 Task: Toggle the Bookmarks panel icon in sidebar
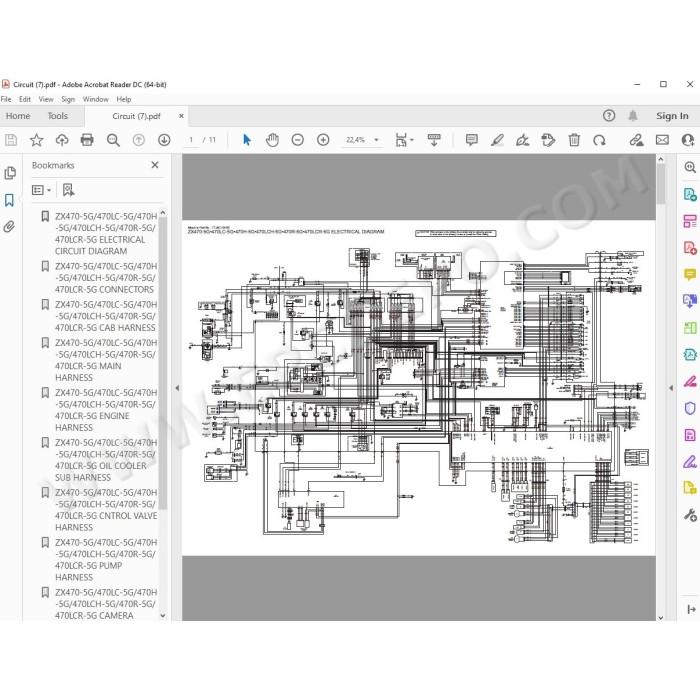coord(9,200)
